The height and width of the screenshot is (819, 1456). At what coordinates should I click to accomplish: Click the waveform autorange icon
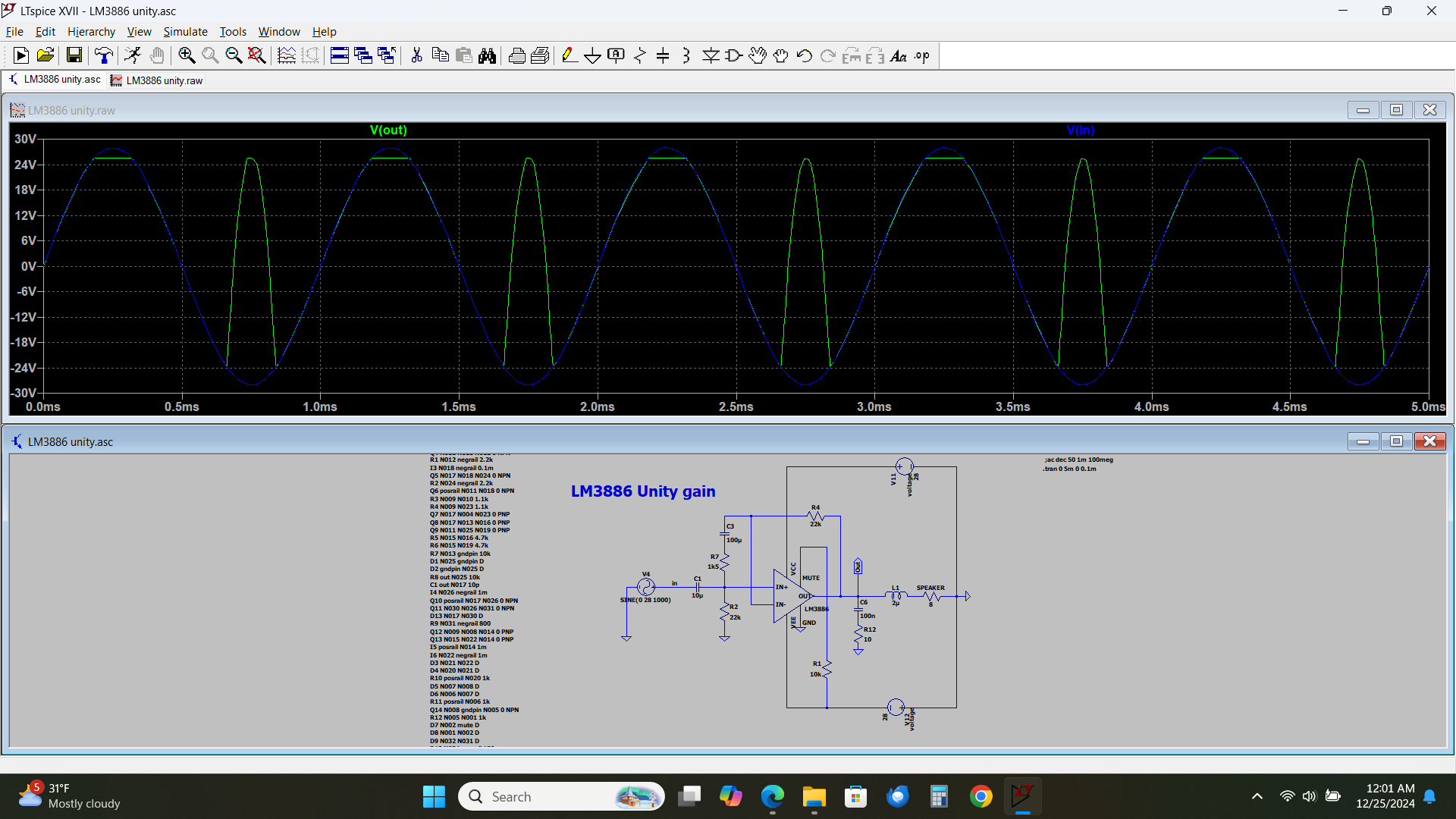click(287, 55)
